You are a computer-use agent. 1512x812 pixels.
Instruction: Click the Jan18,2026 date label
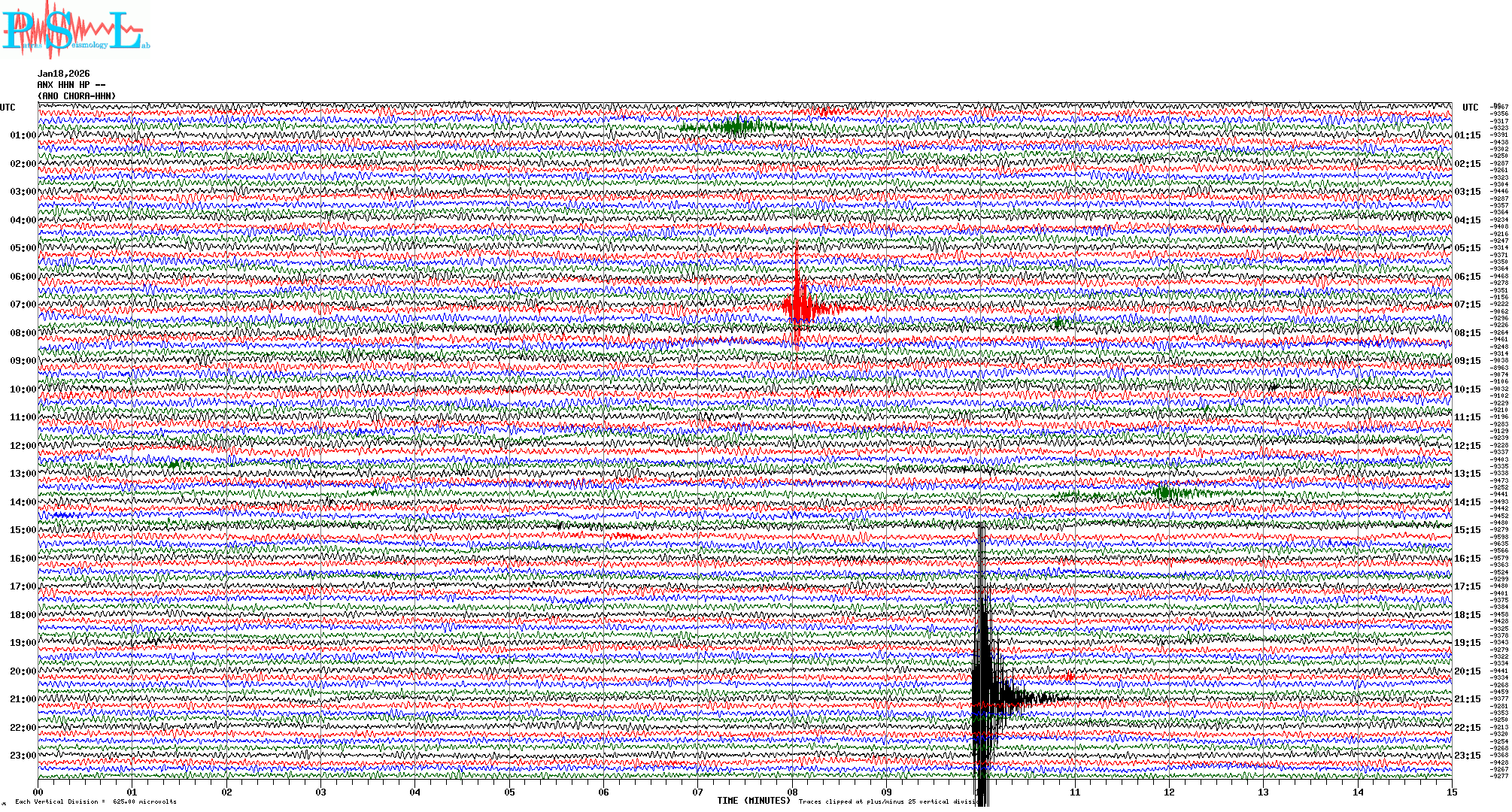[64, 74]
